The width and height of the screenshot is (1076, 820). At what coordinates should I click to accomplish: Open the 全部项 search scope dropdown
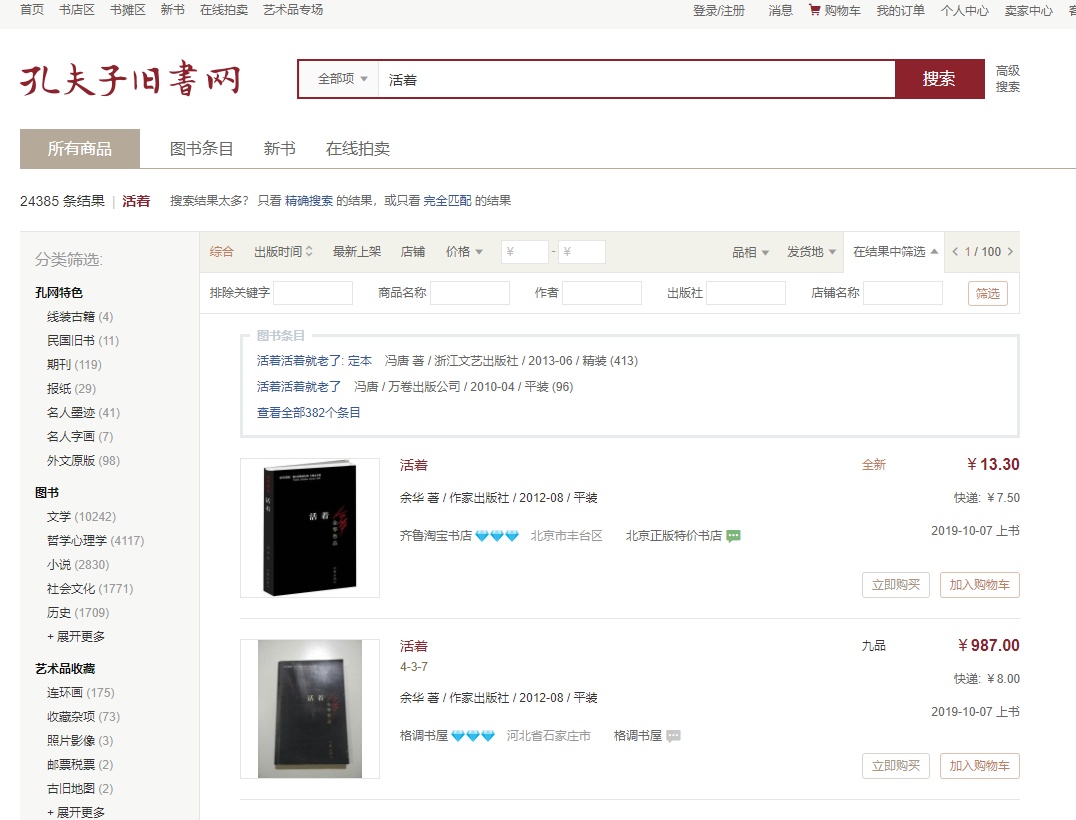(342, 79)
